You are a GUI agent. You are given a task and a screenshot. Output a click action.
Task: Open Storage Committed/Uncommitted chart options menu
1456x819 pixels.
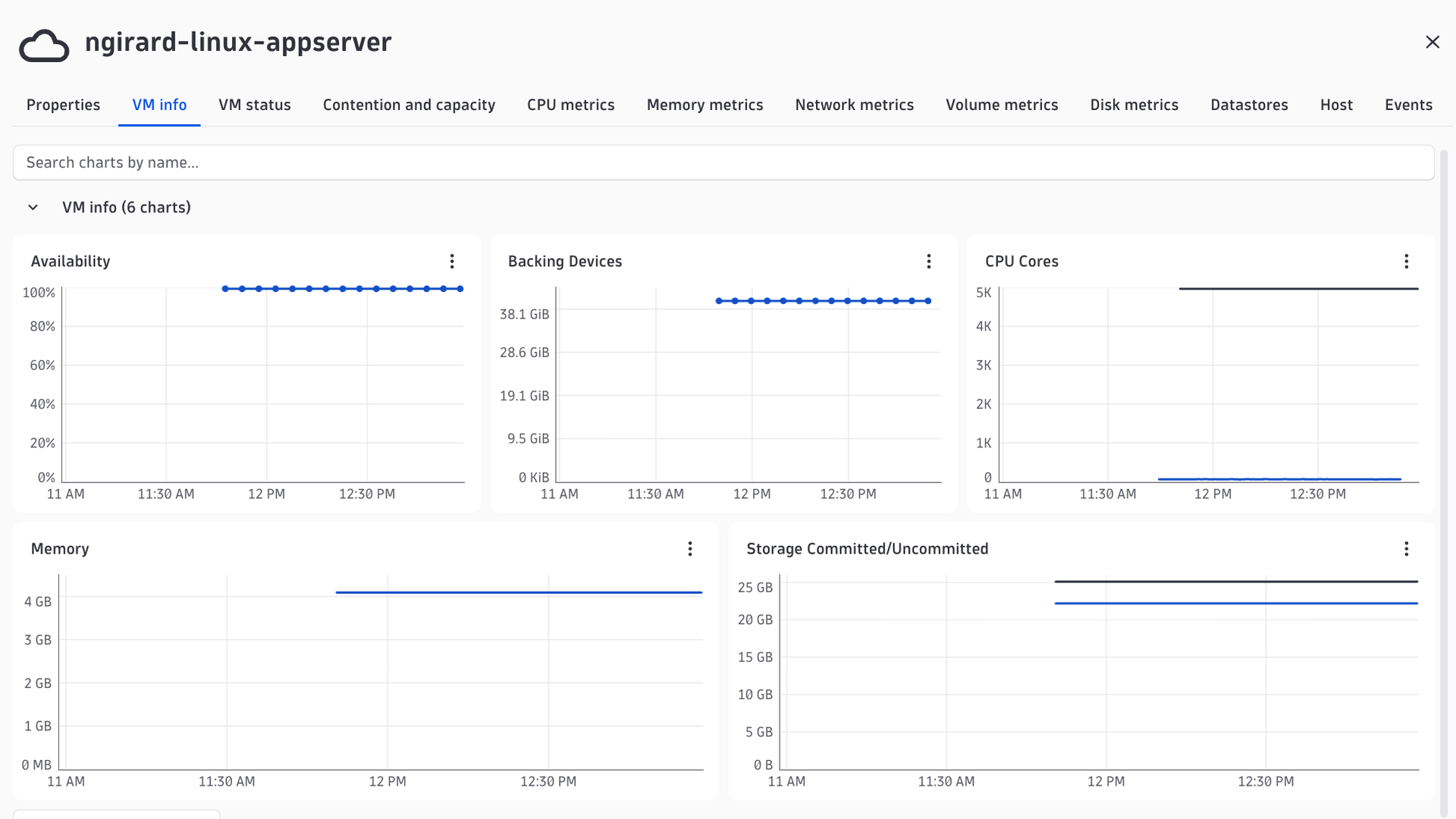click(x=1406, y=549)
